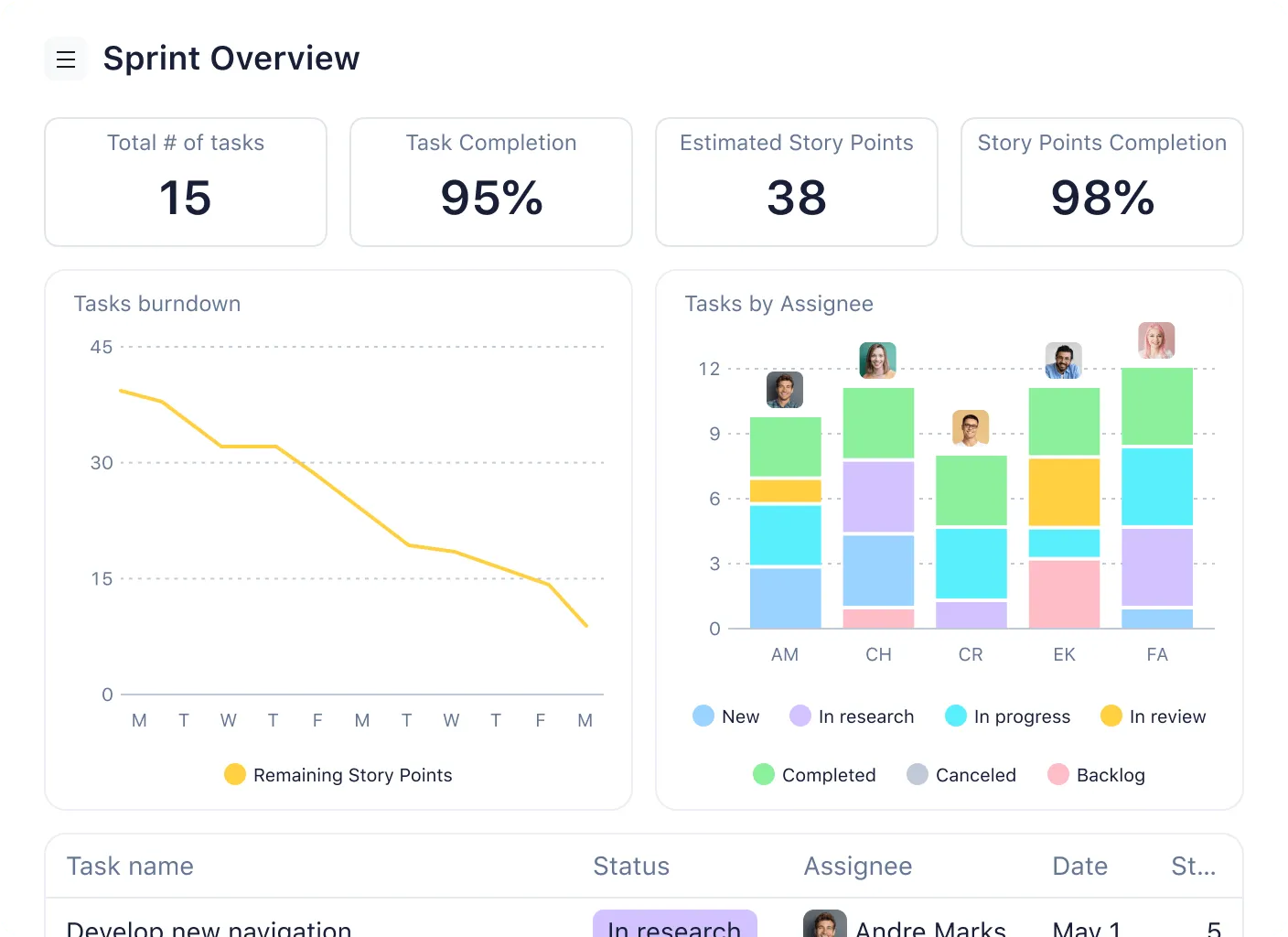The image size is (1288, 937).
Task: Click the AM label on the x-axis
Action: tap(785, 654)
